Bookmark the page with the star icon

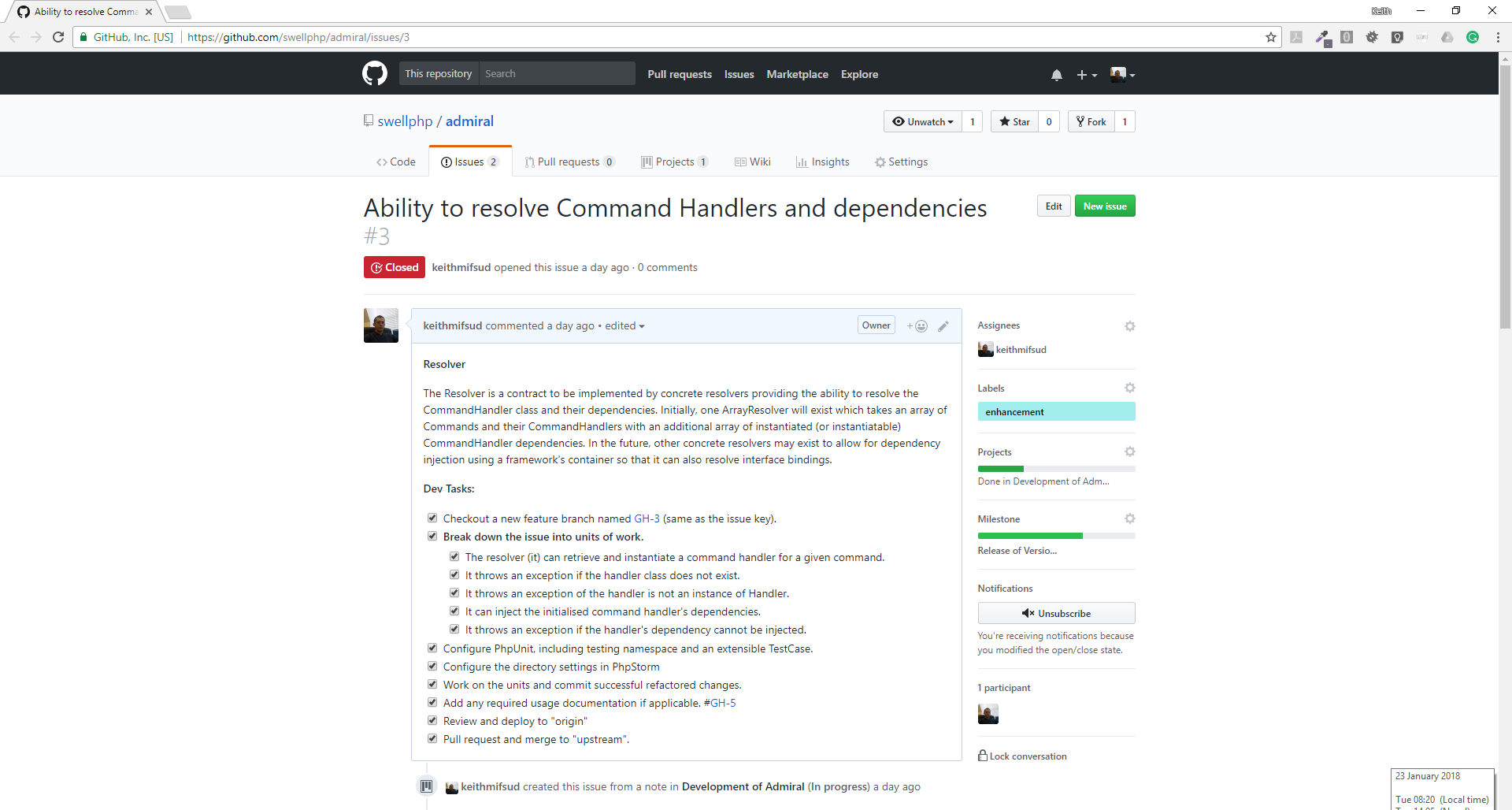(x=1271, y=37)
